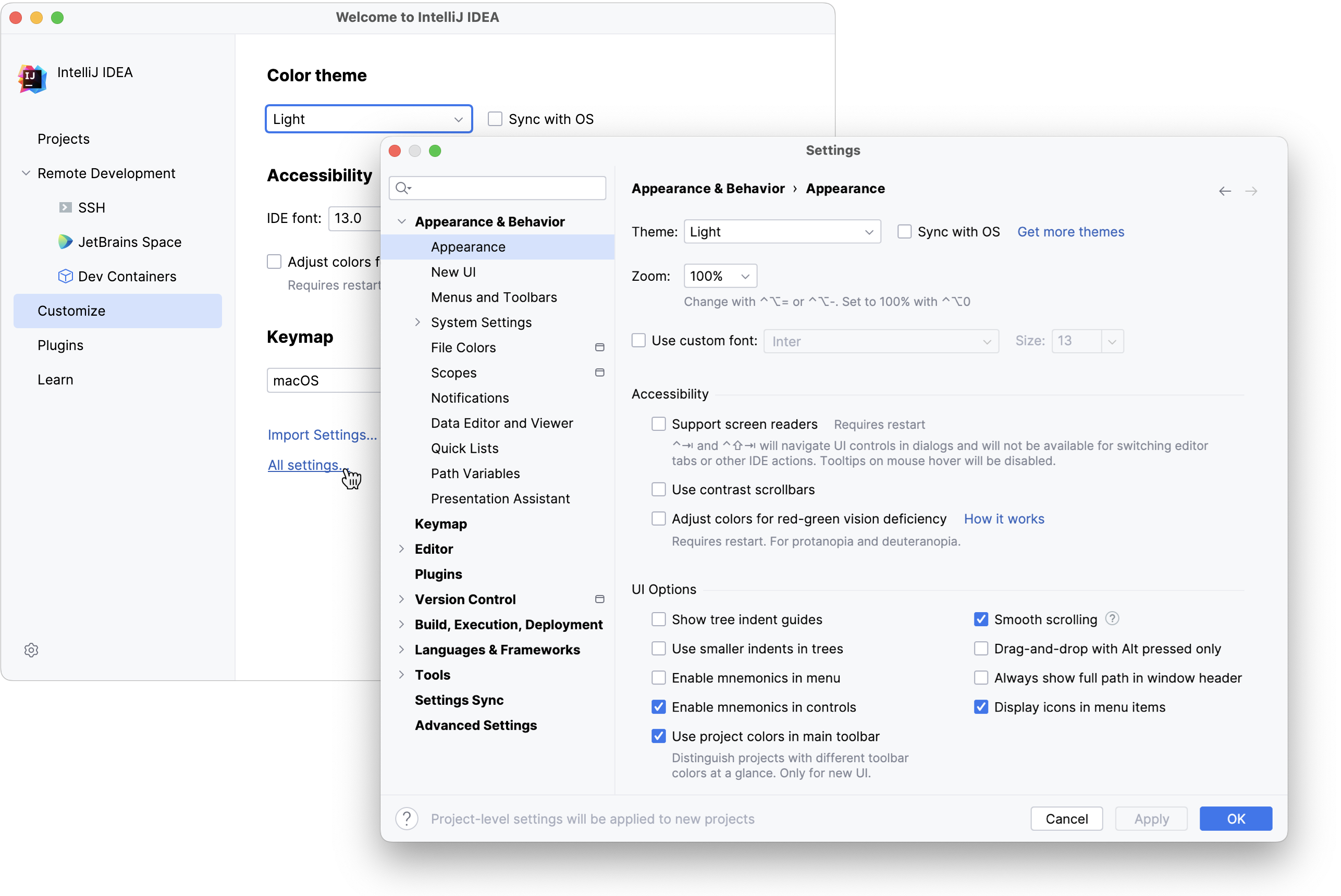The image size is (1341, 896).
Task: Enable Adjust colors for red-green vision deficiency
Action: click(658, 519)
